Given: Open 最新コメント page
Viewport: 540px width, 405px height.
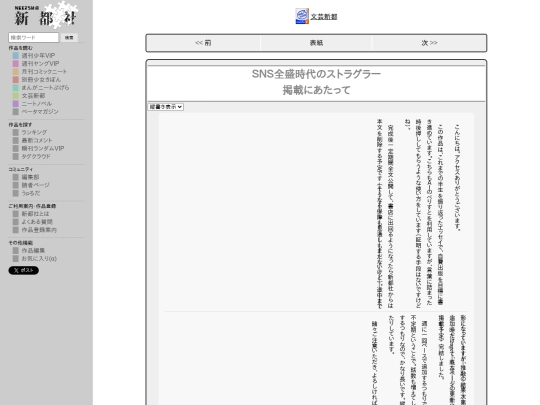Looking at the screenshot, I should [37, 140].
